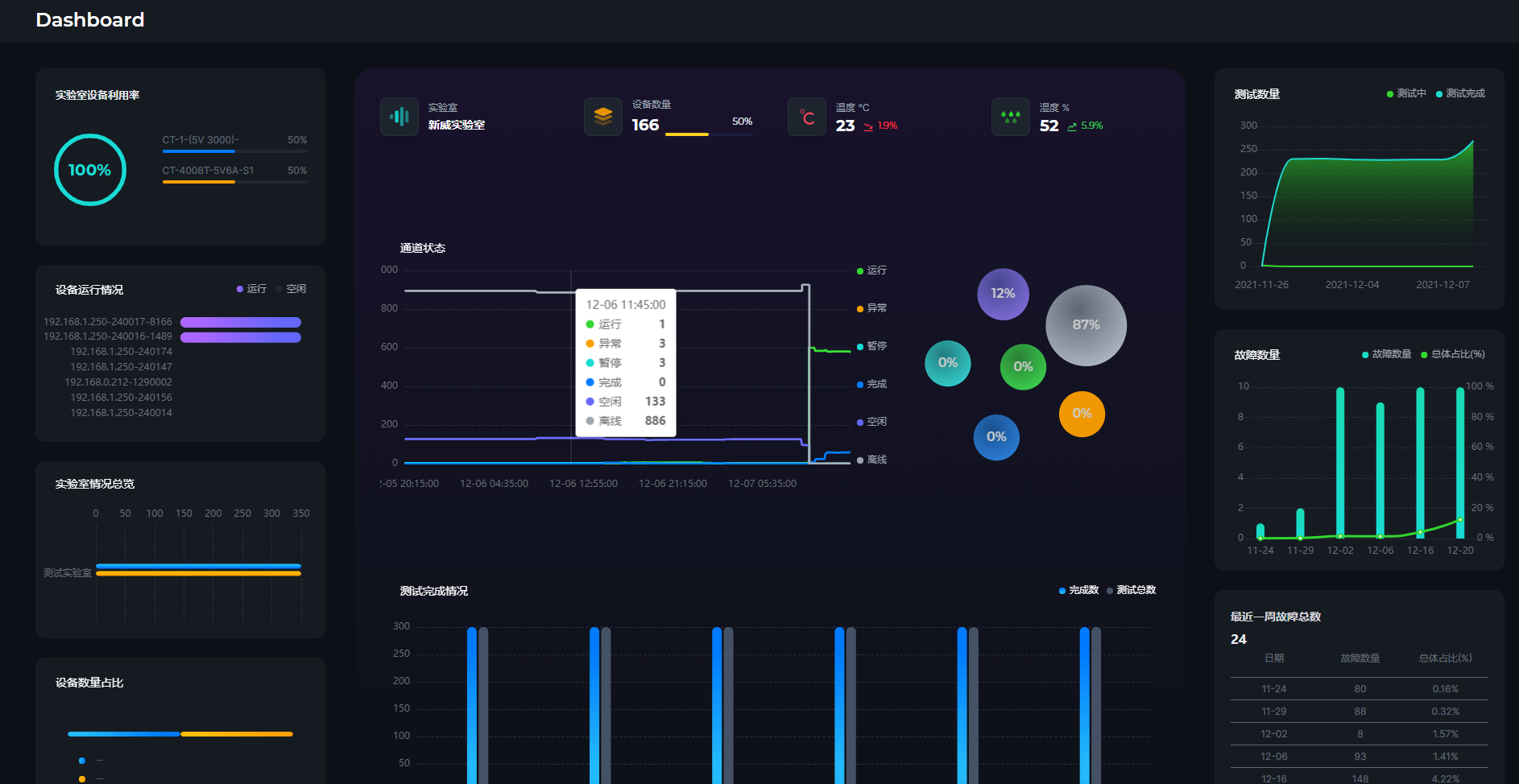This screenshot has width=1519, height=784.
Task: Toggle 离线 series in 通道状态 chart
Action: click(871, 460)
